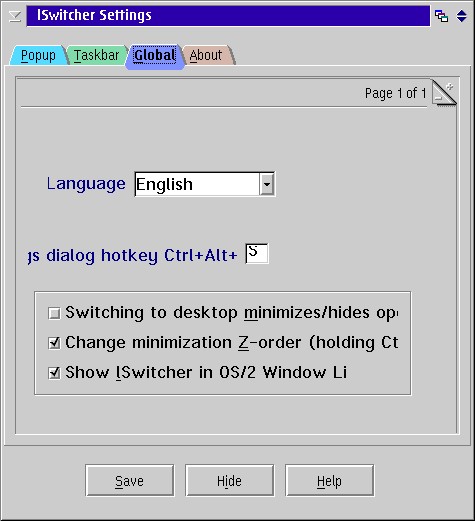Screen dimensions: 475x521
Task: Open the system menu icon in title bar
Action: [x=15, y=16]
